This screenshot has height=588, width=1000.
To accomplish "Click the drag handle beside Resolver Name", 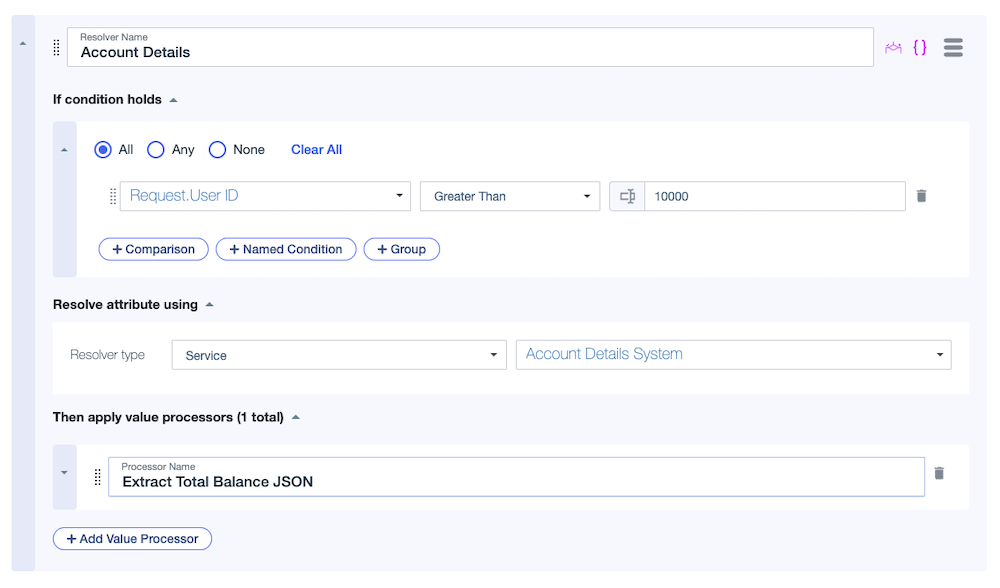I will click(55, 47).
